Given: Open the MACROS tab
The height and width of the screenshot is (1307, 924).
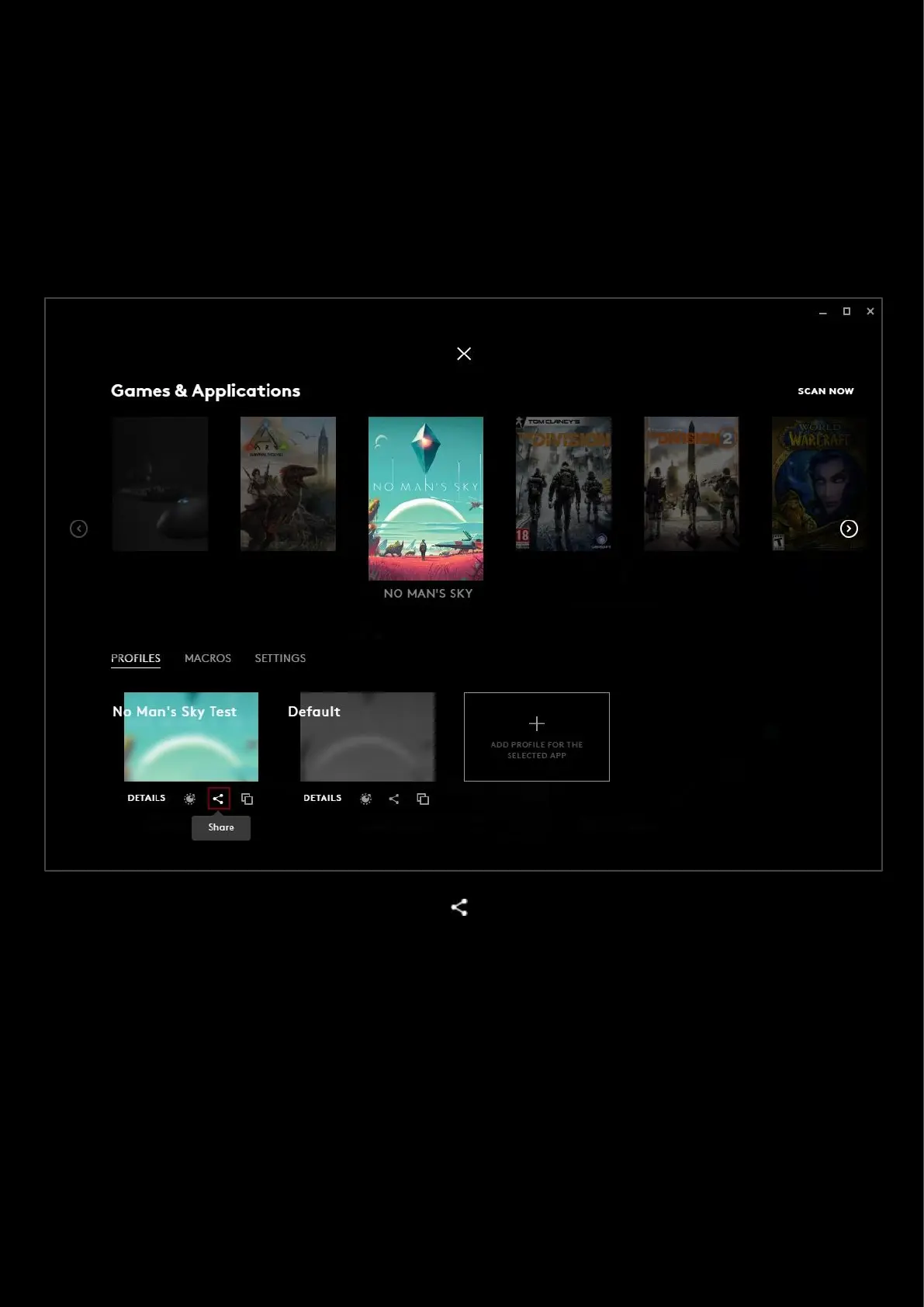Looking at the screenshot, I should coord(208,658).
